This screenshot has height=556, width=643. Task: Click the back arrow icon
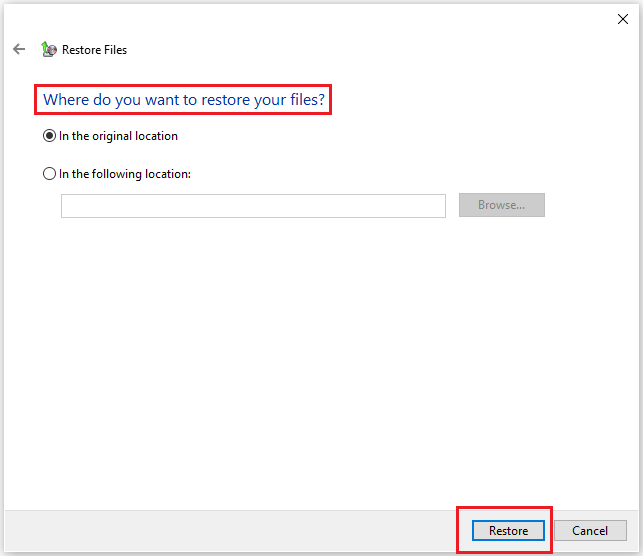(x=19, y=49)
